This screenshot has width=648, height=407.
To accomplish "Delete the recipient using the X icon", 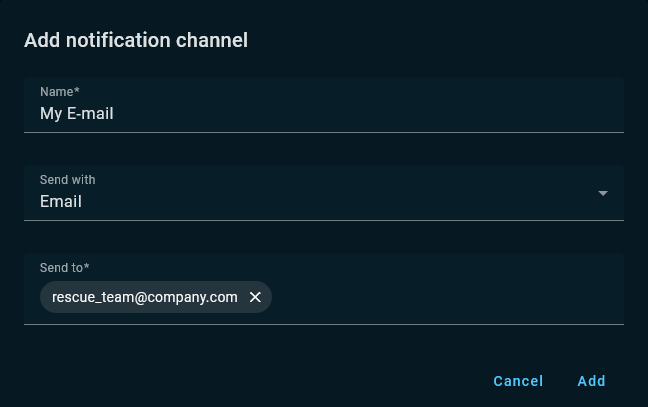I will tap(255, 297).
